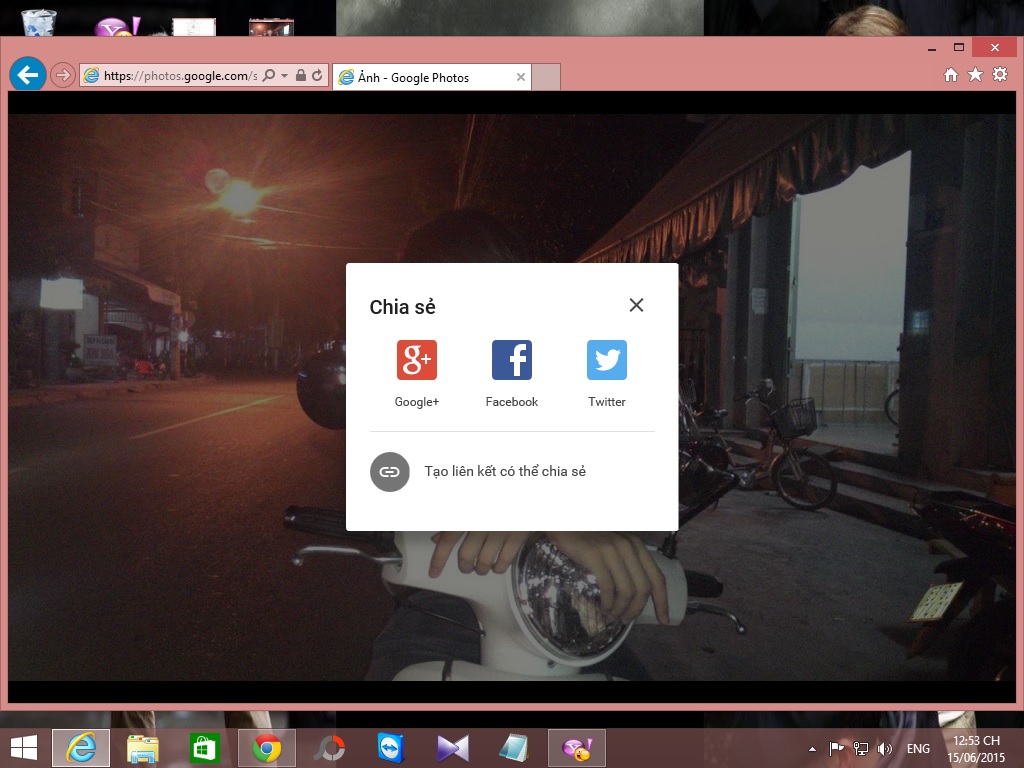The image size is (1024, 768).
Task: Open the favorites star icon
Action: pyautogui.click(x=975, y=75)
